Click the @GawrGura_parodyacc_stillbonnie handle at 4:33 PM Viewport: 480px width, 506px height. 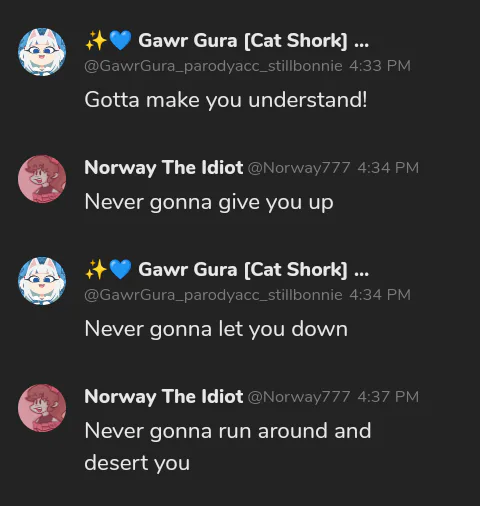(213, 66)
